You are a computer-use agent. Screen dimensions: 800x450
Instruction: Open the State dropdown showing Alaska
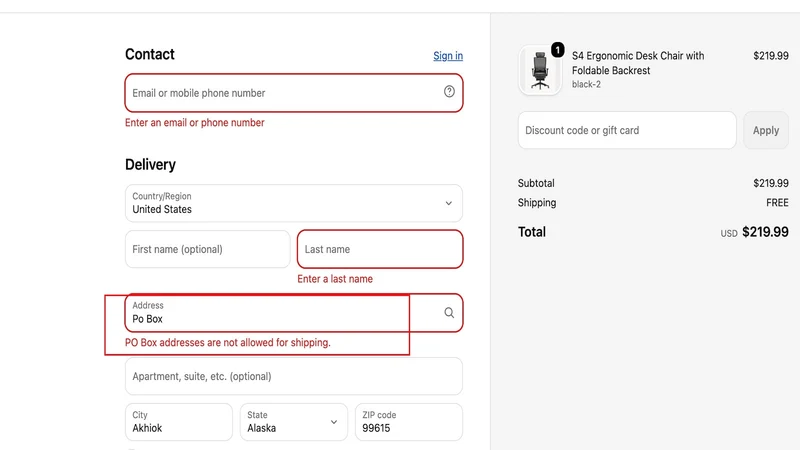294,422
